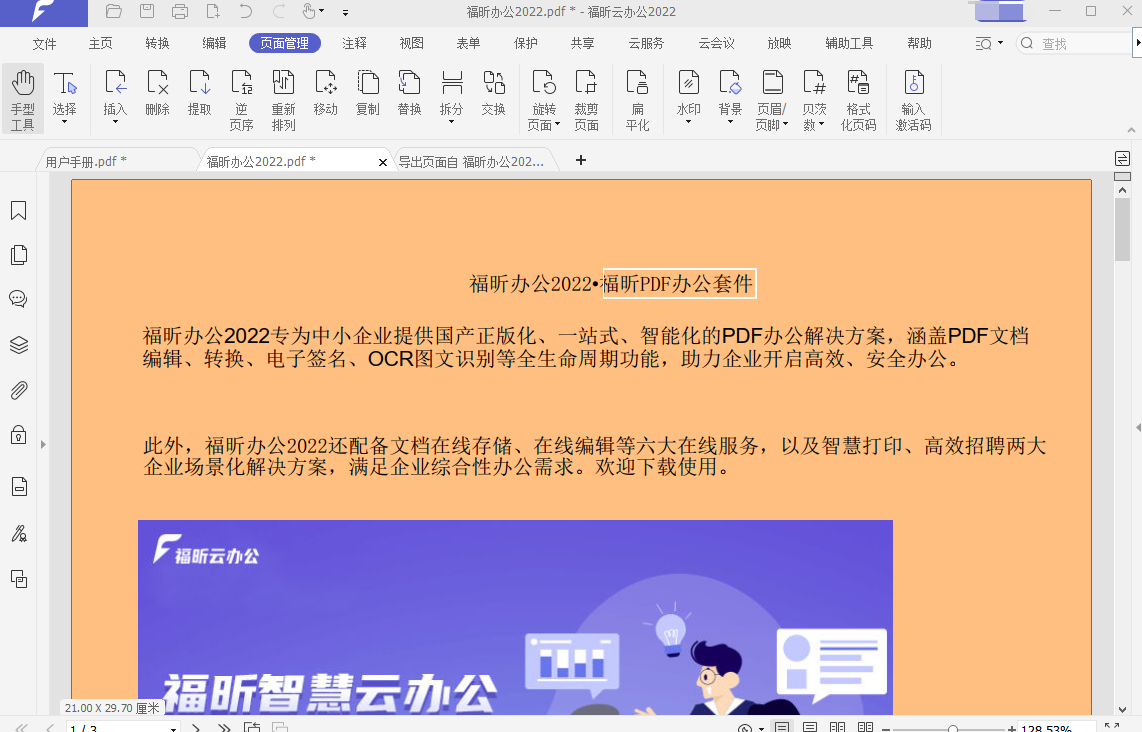The image size is (1142, 732).
Task: Click the 查找 search field
Action: click(x=1060, y=43)
